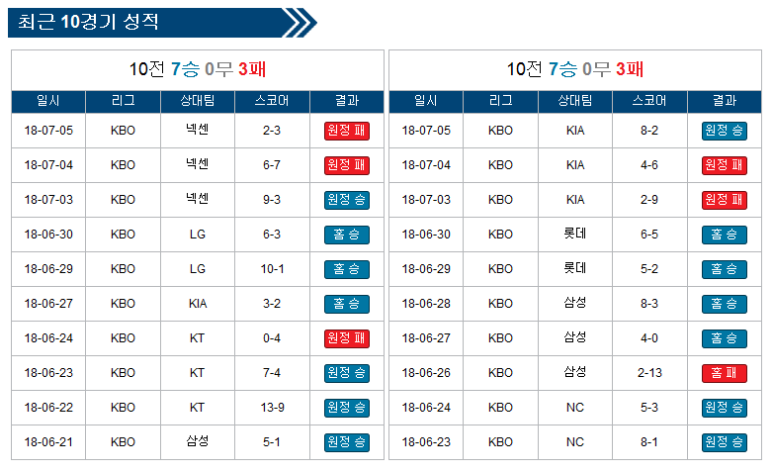
Task: Click the 원정 패 badge beside score 2-9
Action: (724, 200)
